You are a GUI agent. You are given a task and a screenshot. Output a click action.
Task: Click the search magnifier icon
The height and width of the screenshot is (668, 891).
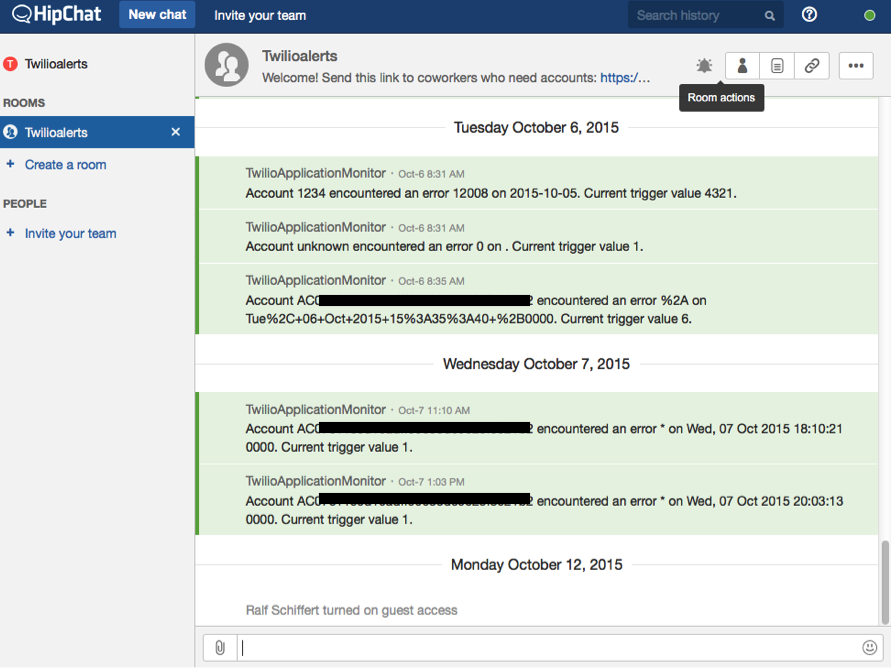click(x=769, y=16)
